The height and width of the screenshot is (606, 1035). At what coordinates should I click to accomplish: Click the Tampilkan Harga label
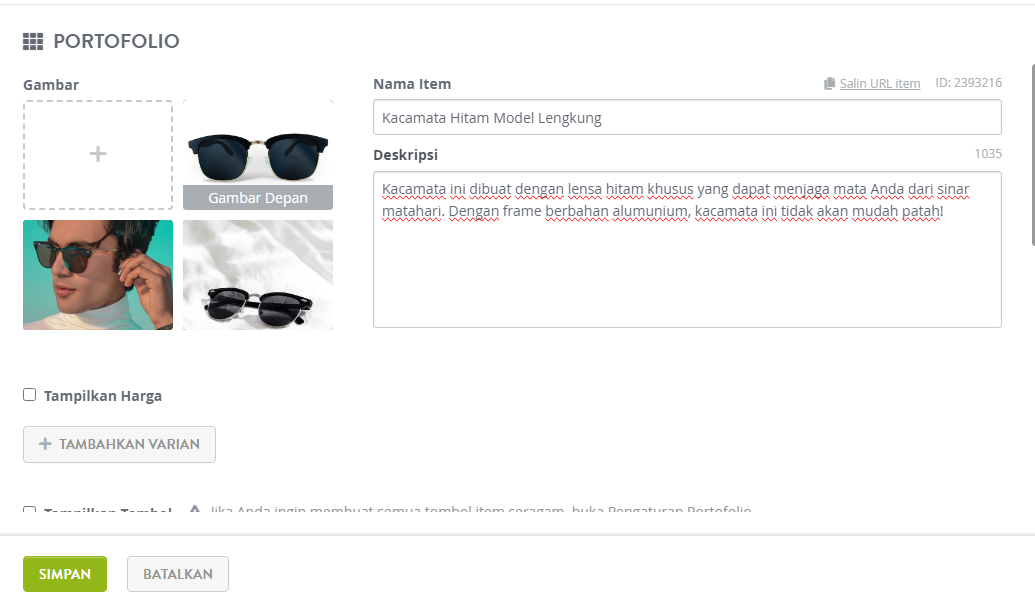point(103,396)
